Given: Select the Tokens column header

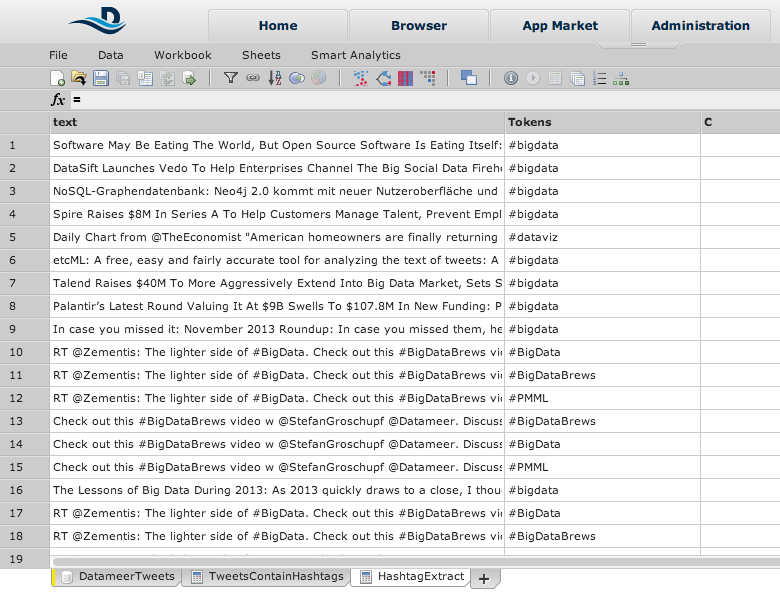Looking at the screenshot, I should pyautogui.click(x=602, y=122).
